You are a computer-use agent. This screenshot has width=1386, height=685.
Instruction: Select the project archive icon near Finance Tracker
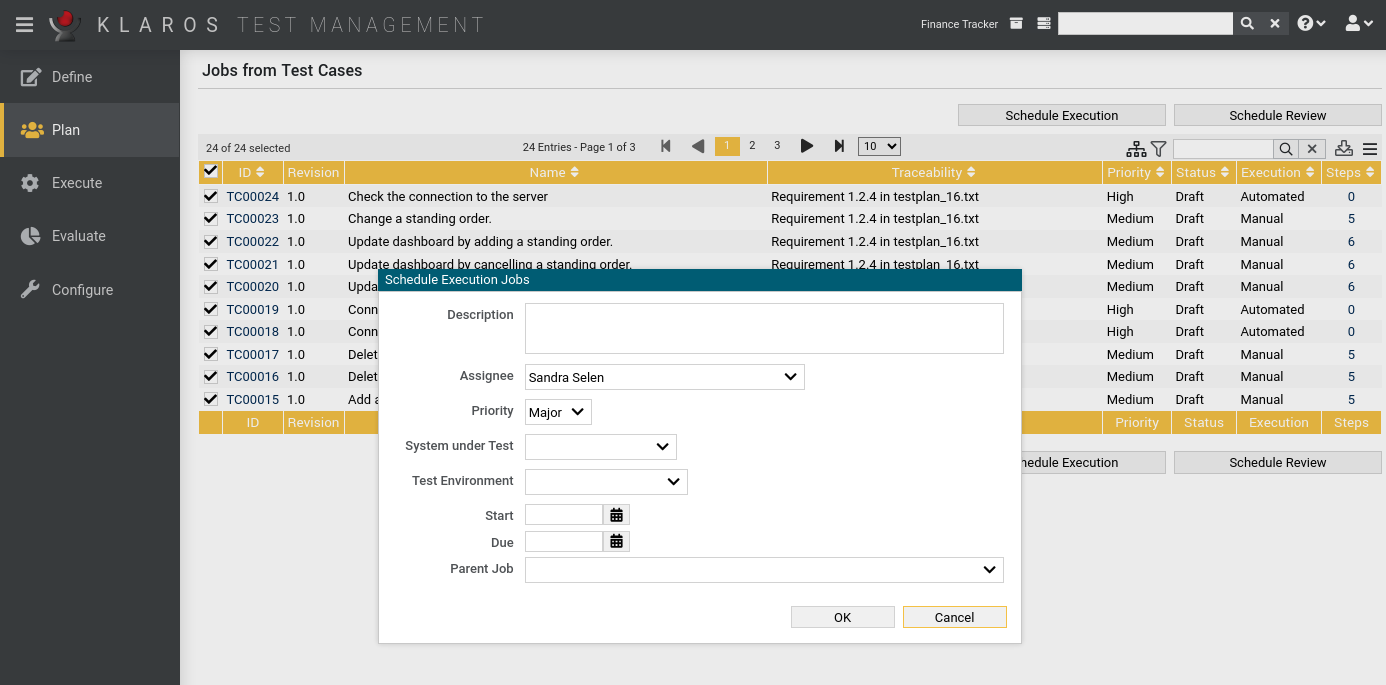[x=1016, y=22]
